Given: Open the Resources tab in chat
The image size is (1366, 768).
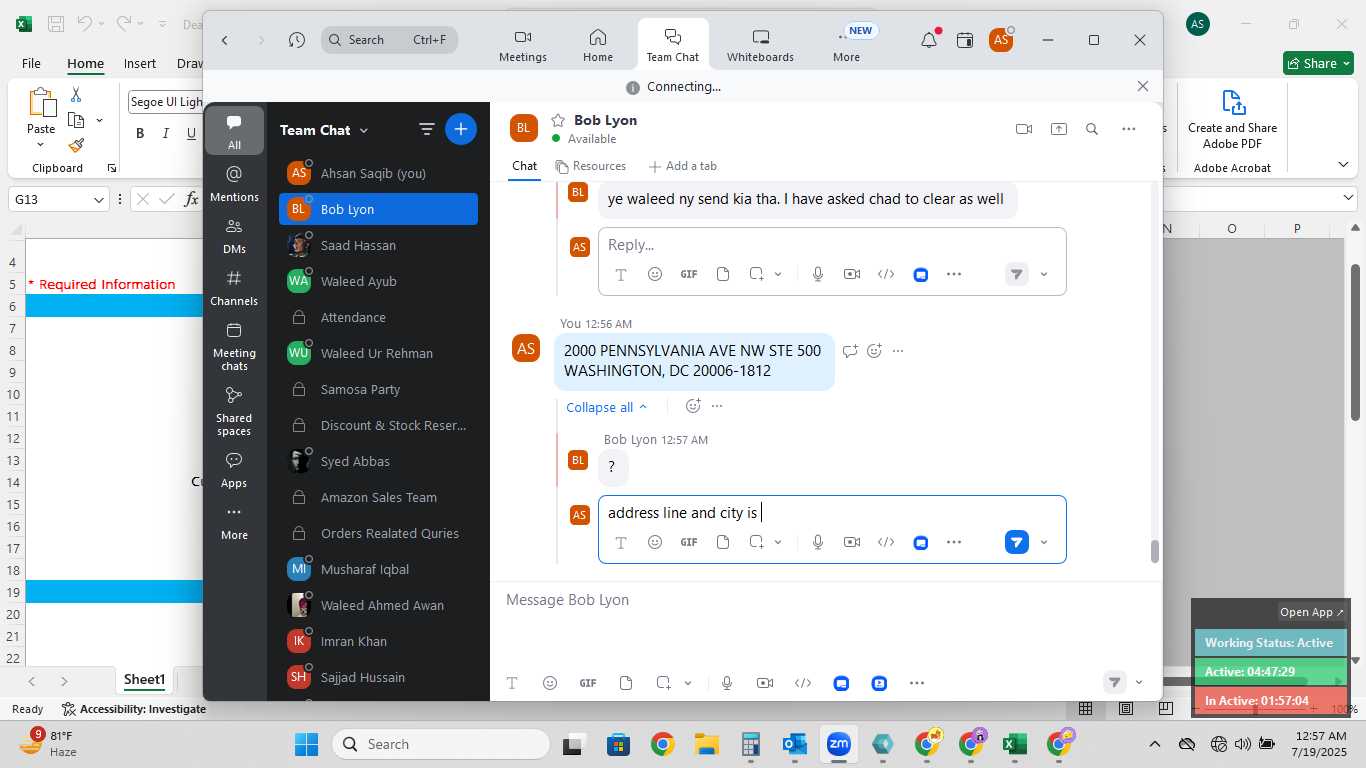Looking at the screenshot, I should click(590, 166).
